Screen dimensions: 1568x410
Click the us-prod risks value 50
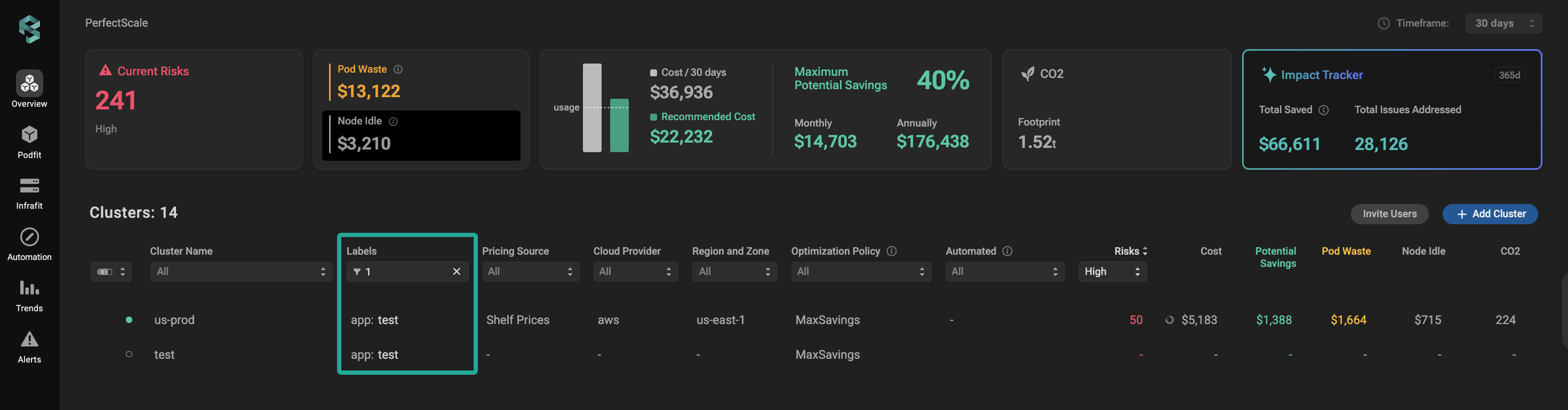(x=1136, y=320)
